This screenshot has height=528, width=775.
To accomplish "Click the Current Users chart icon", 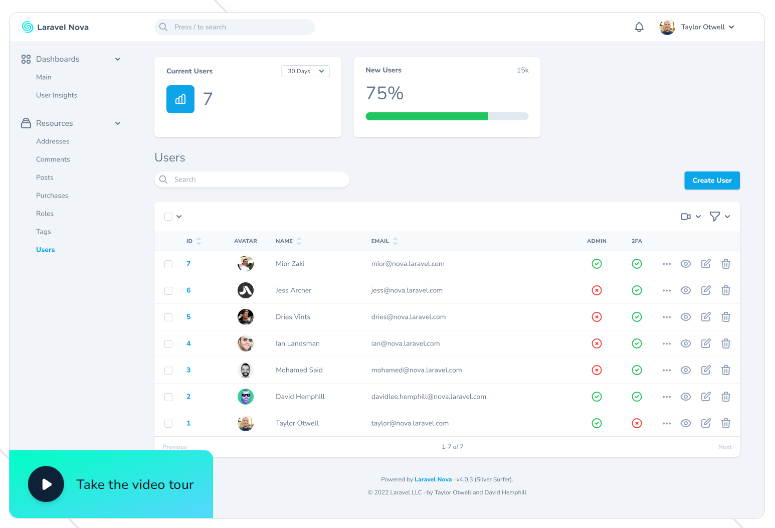I will (180, 99).
